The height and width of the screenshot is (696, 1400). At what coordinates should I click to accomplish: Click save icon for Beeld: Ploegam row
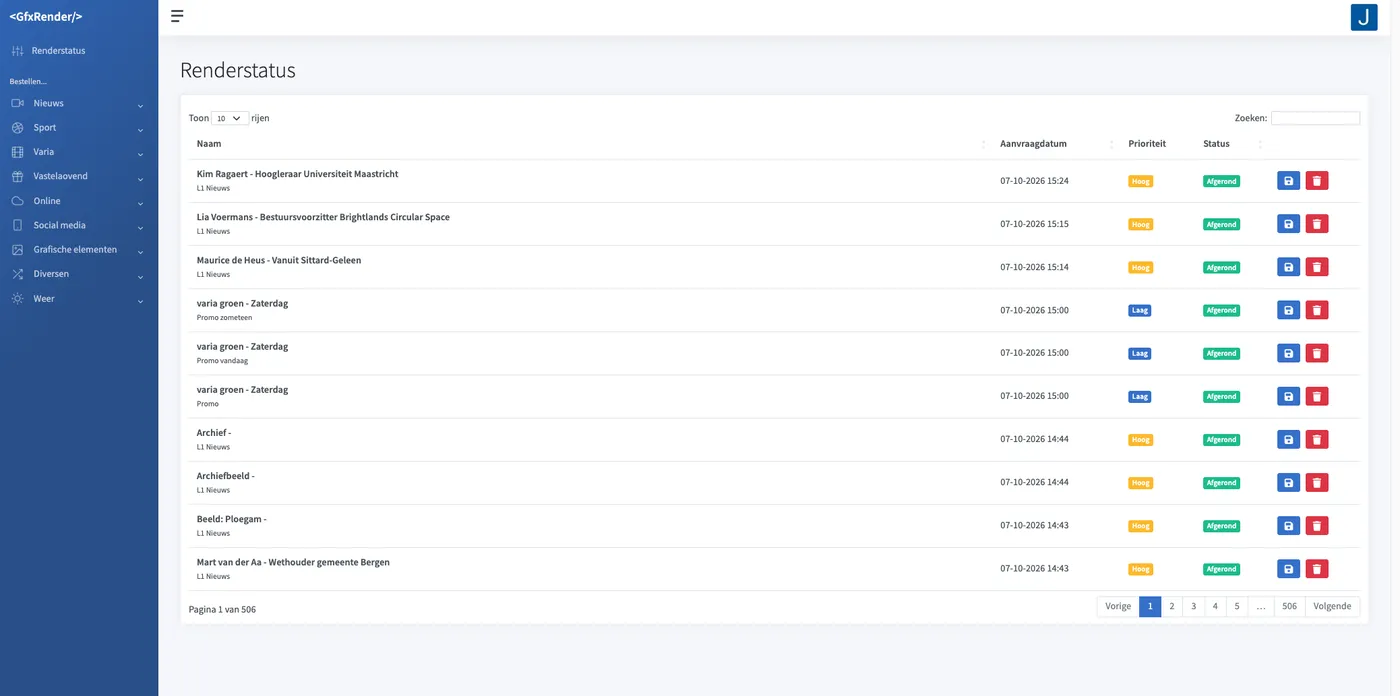click(x=1288, y=525)
